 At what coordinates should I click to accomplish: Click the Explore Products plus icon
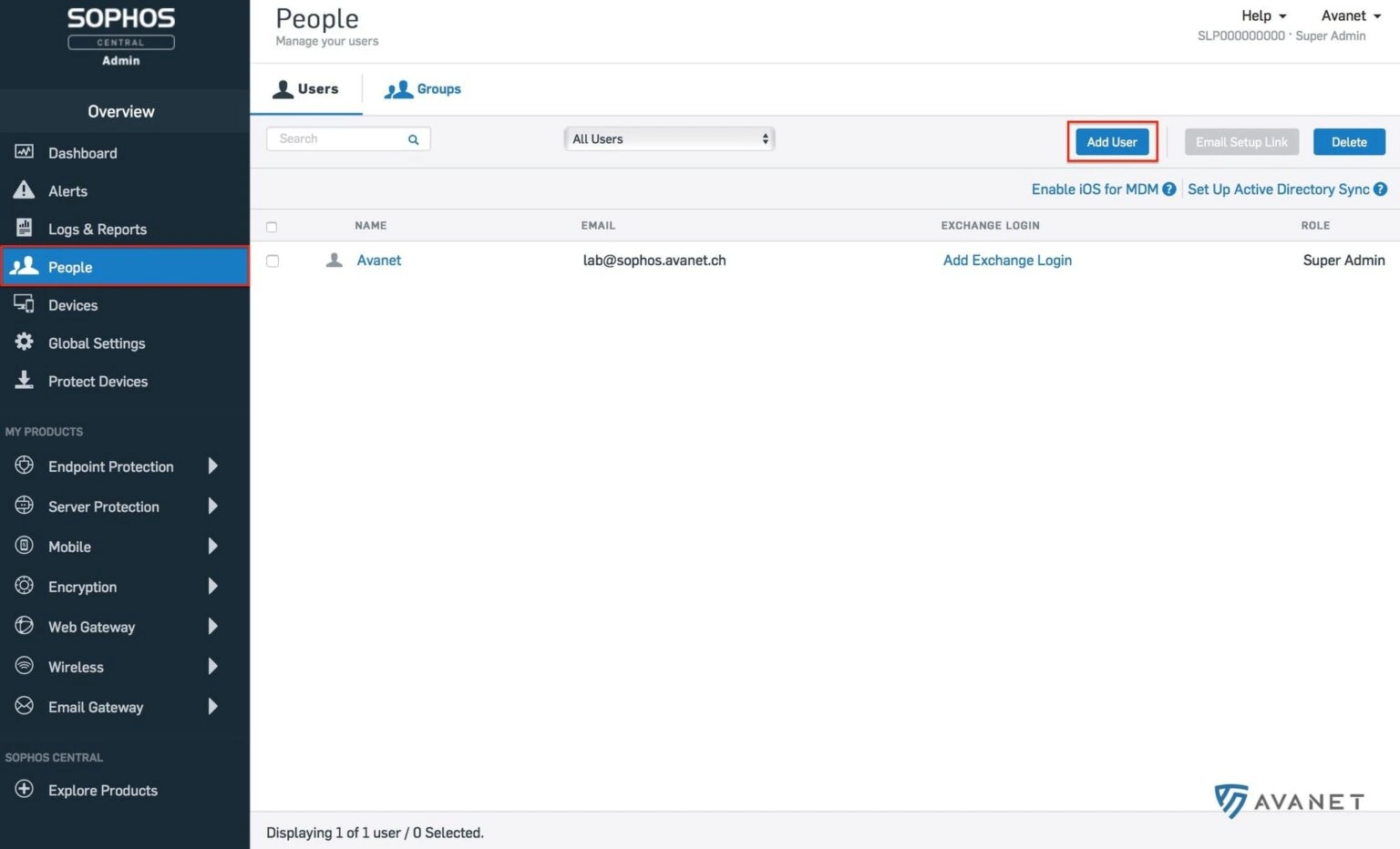pos(25,789)
